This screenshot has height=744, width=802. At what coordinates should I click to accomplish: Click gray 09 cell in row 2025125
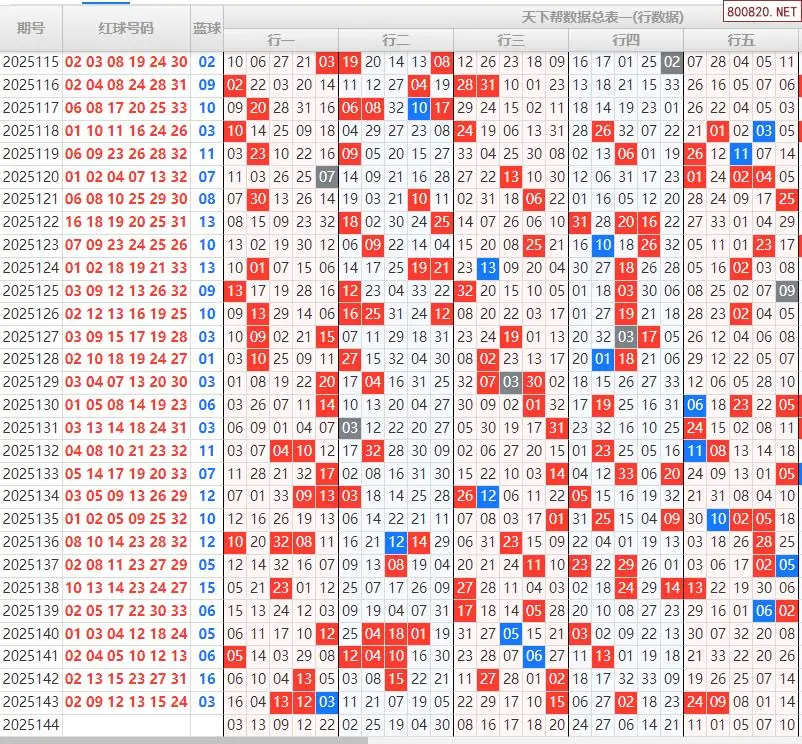pyautogui.click(x=787, y=291)
